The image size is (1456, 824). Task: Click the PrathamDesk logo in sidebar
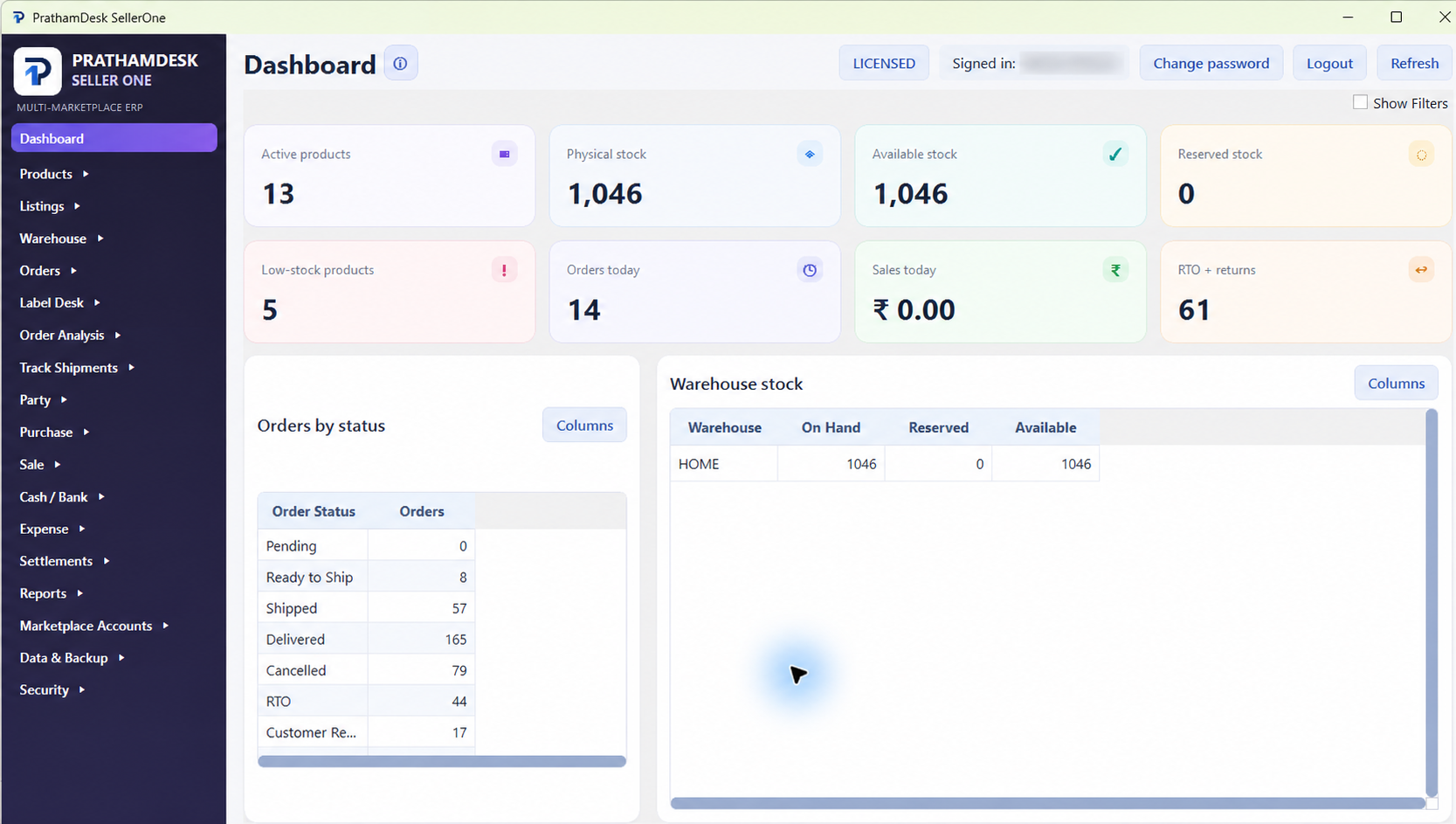38,71
